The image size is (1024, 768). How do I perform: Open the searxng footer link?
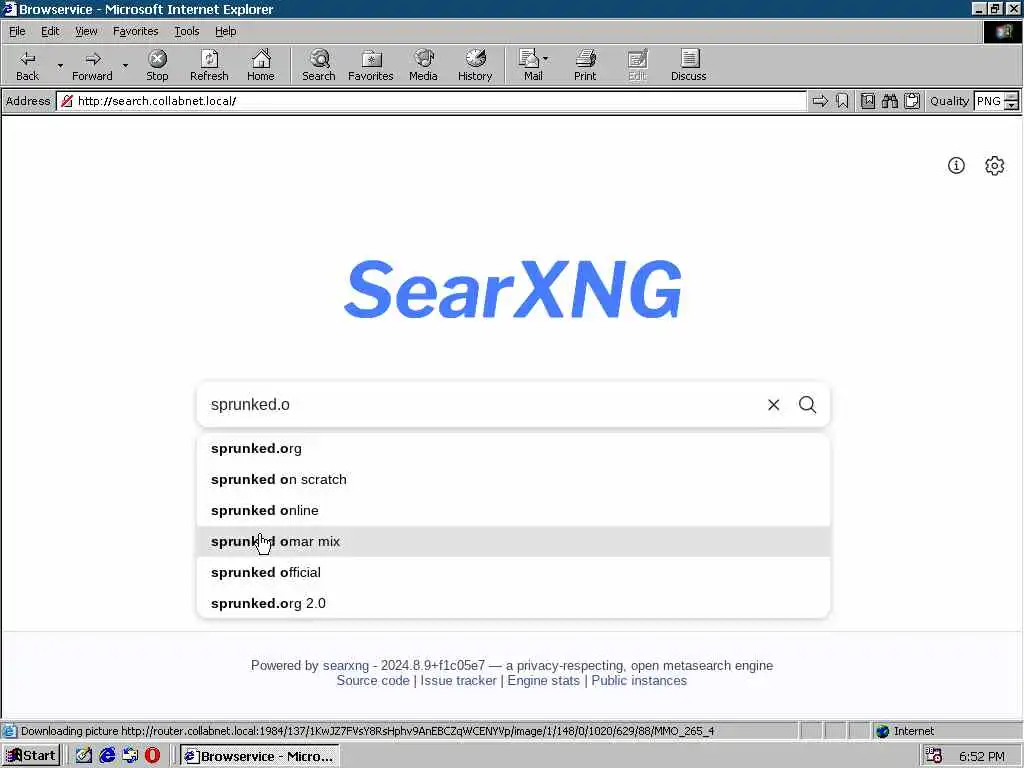(x=345, y=665)
